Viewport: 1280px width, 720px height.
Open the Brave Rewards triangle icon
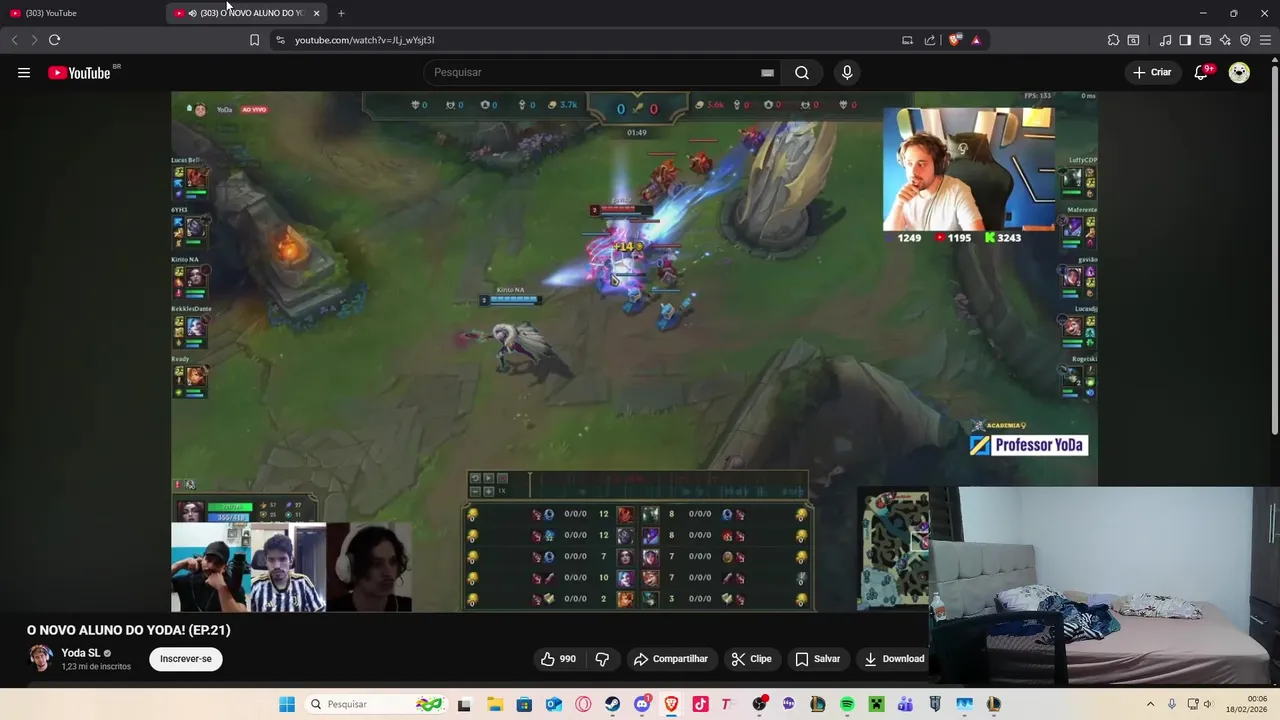click(976, 40)
